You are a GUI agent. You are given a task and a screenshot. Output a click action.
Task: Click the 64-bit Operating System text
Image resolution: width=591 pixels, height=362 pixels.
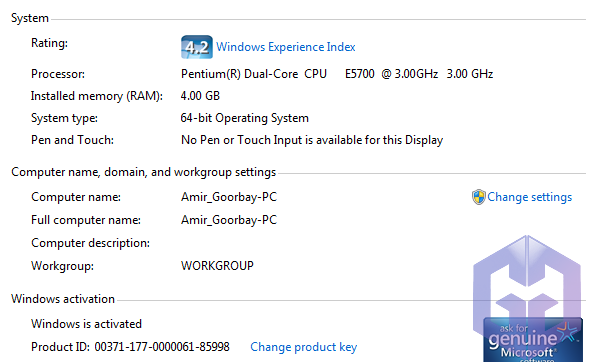click(x=245, y=118)
